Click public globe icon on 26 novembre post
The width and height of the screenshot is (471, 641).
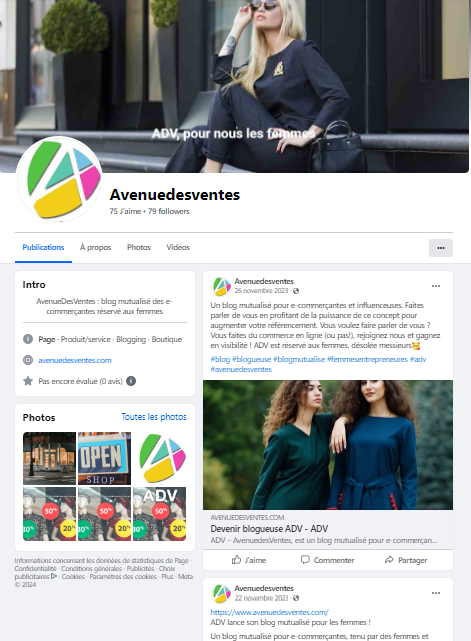(x=296, y=291)
